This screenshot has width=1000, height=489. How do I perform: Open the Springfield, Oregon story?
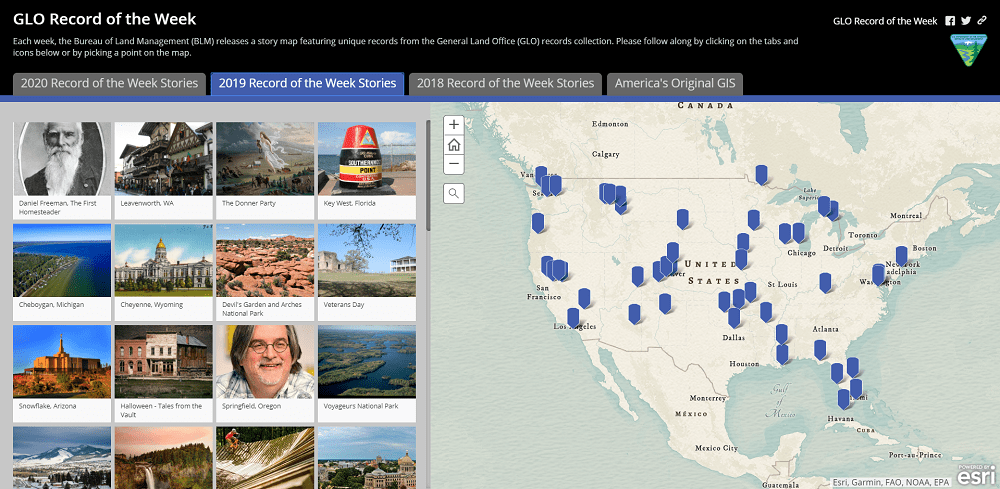265,374
